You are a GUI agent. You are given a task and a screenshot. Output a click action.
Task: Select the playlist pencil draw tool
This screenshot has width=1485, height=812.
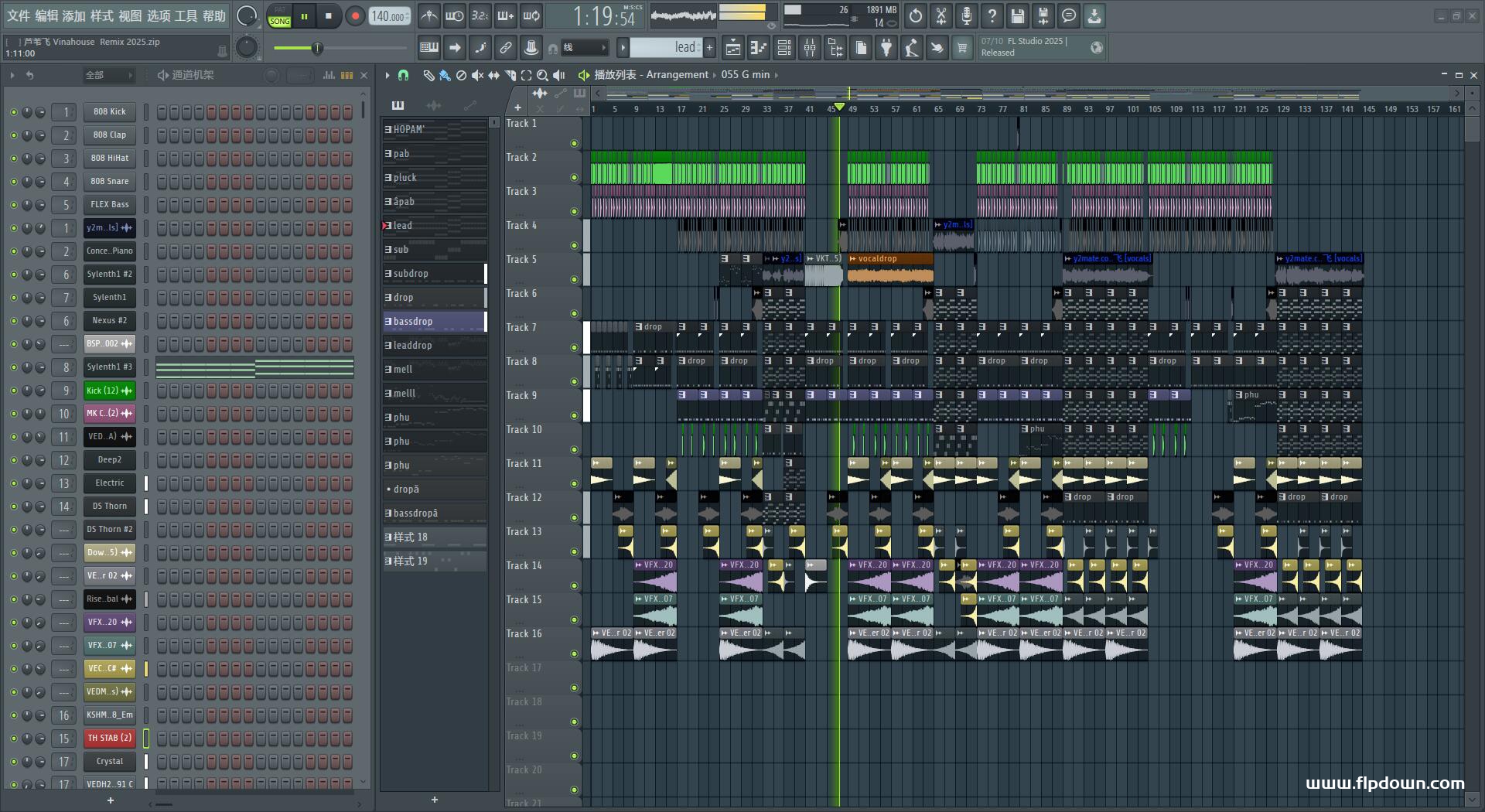tap(428, 75)
